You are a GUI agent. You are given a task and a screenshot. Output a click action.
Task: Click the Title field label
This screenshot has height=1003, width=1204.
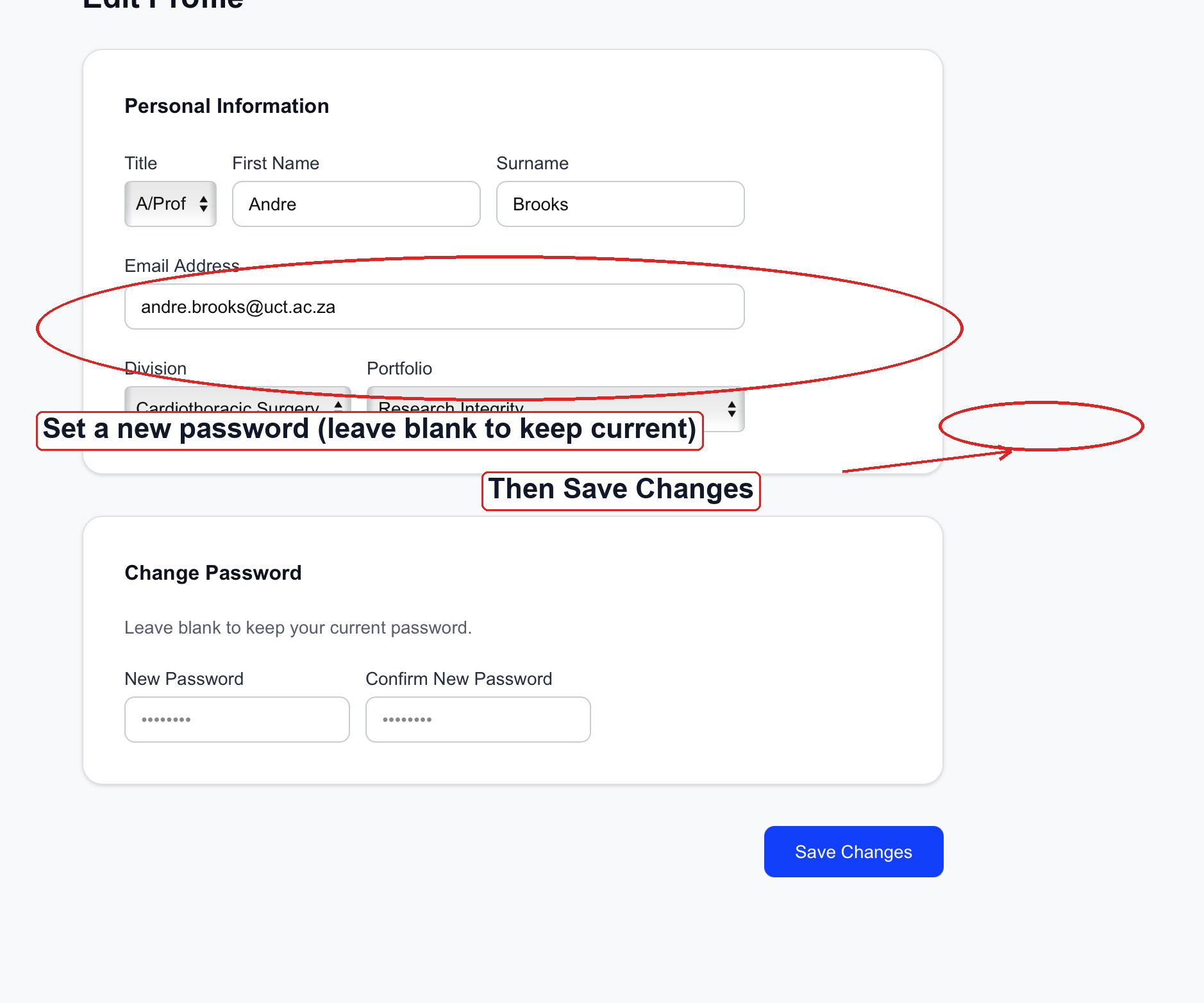(x=140, y=163)
